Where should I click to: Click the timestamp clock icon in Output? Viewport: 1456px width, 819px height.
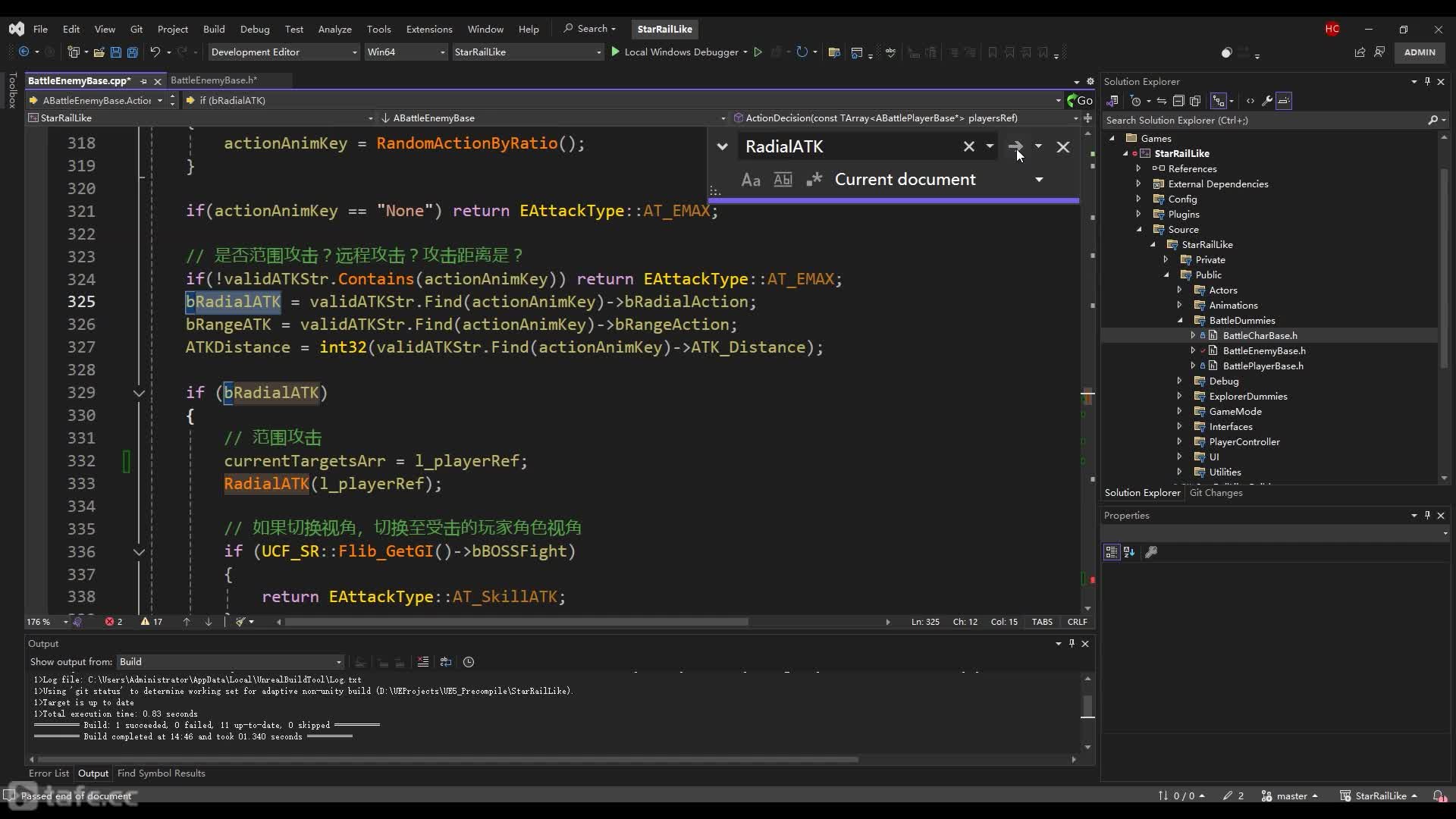[x=469, y=662]
